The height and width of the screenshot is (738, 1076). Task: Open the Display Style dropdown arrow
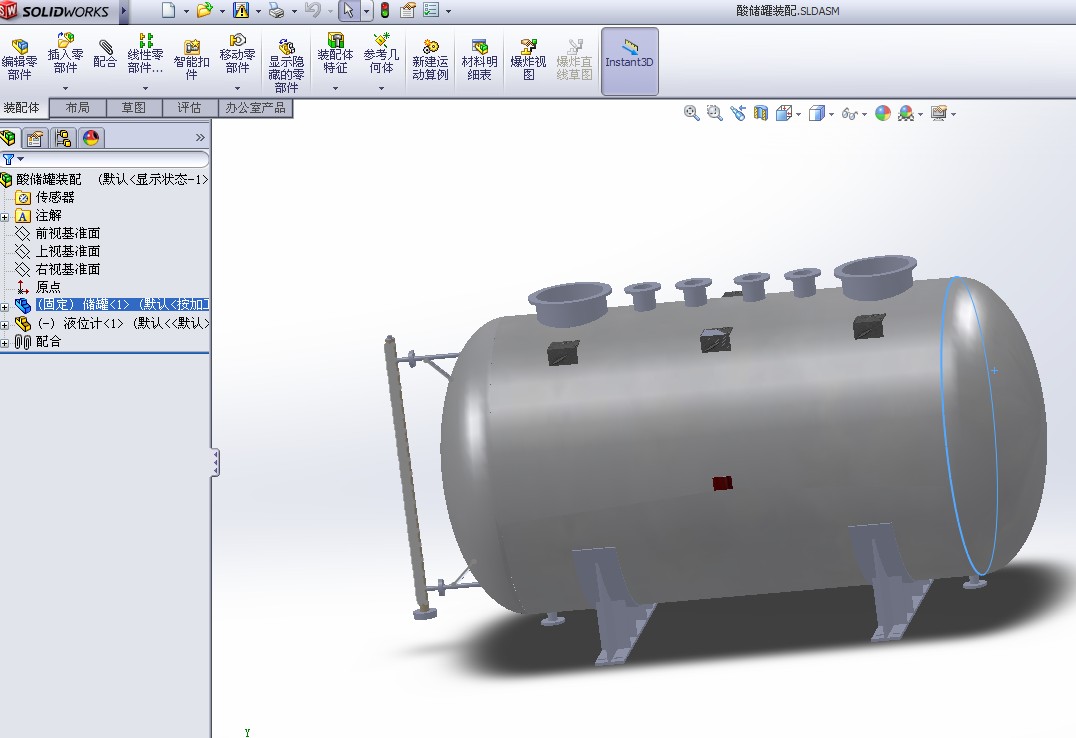point(832,115)
